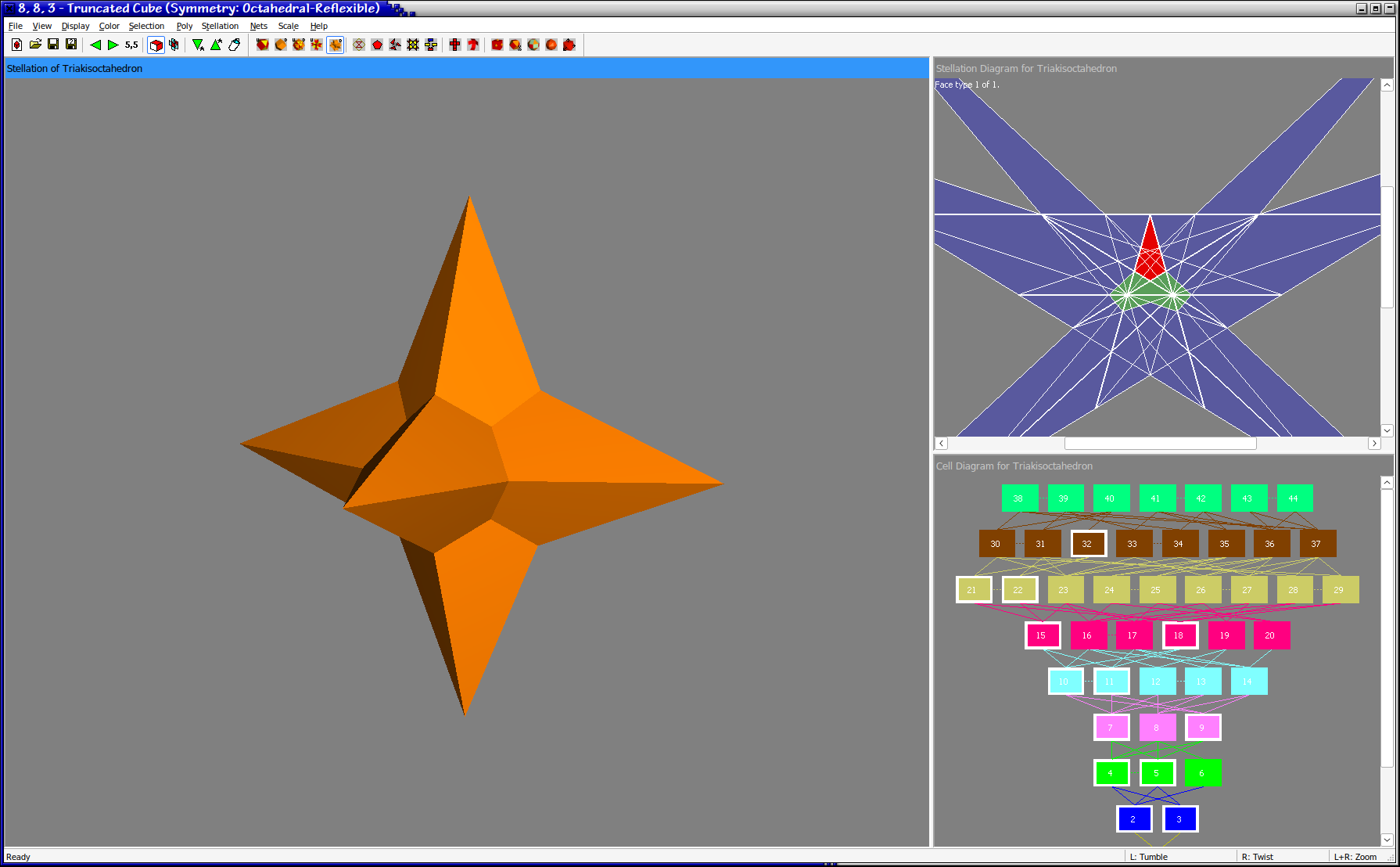Go to previous model with left green arrow
This screenshot has width=1400, height=867.
pyautogui.click(x=95, y=45)
